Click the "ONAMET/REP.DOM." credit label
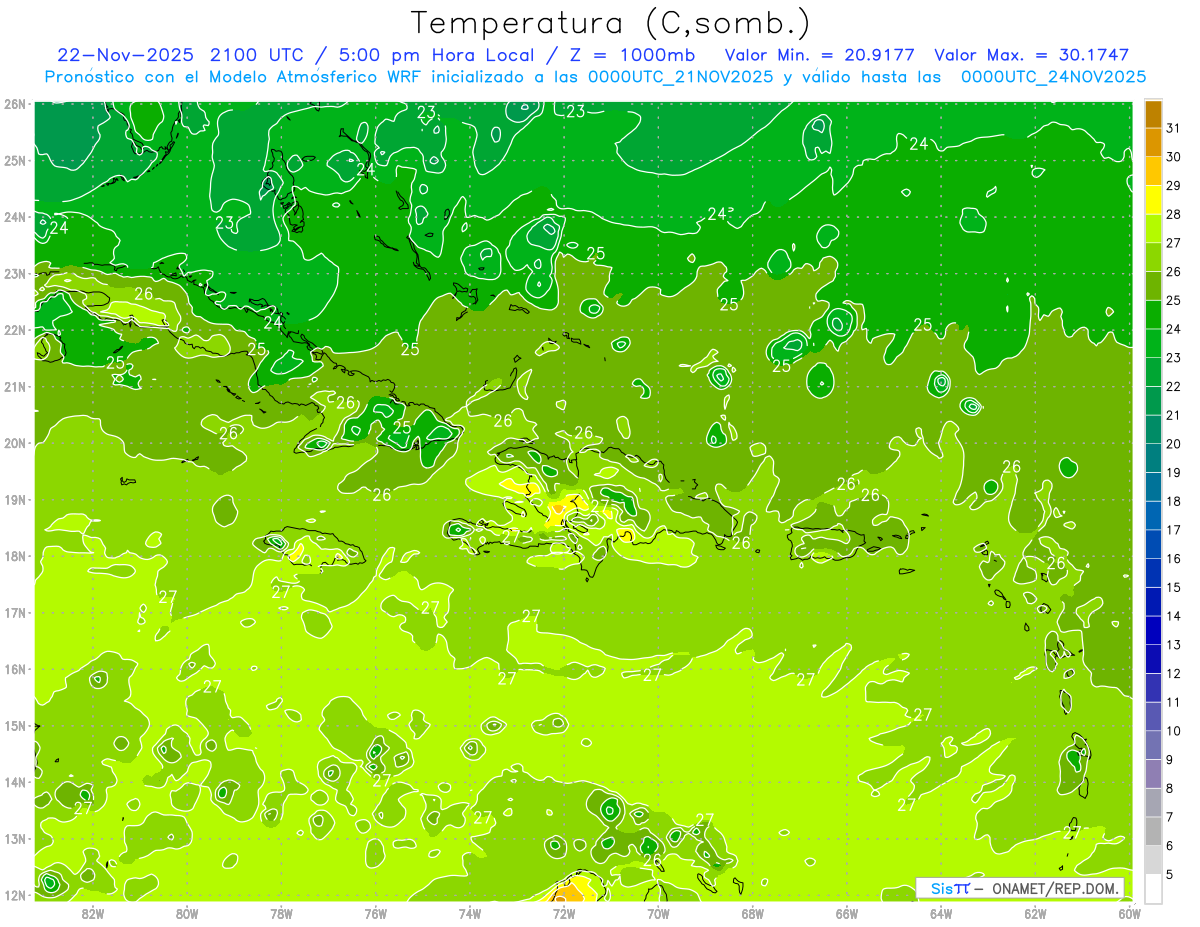This screenshot has width=1200, height=927. coord(1055,888)
